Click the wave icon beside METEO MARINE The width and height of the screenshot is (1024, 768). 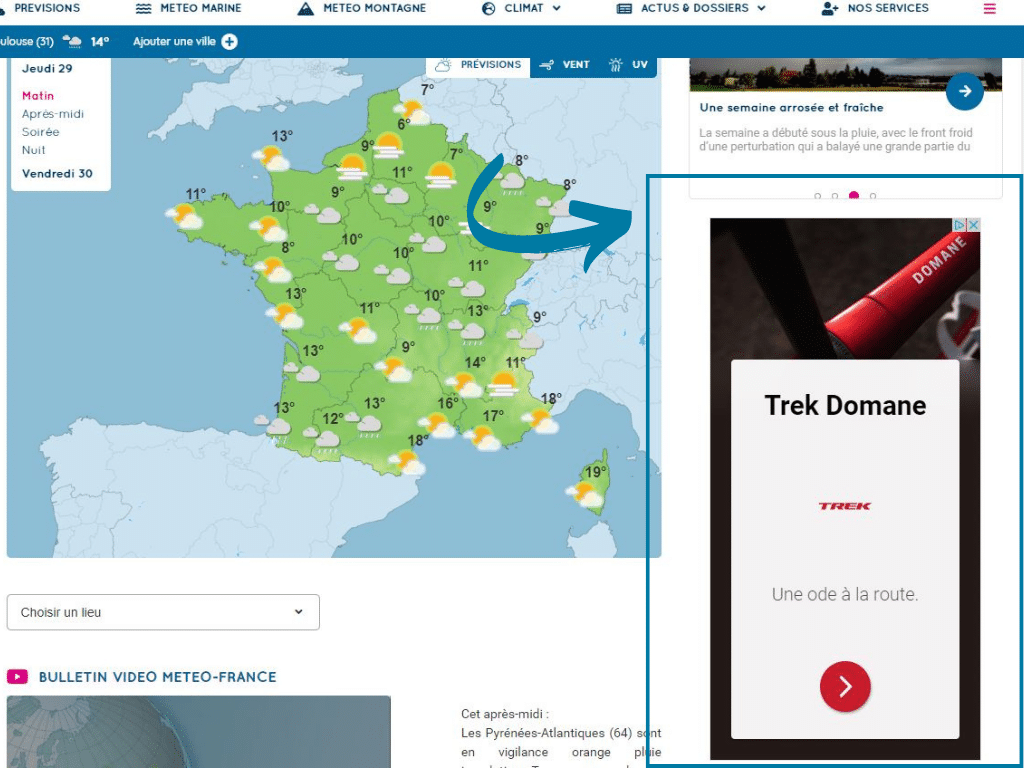[x=144, y=8]
